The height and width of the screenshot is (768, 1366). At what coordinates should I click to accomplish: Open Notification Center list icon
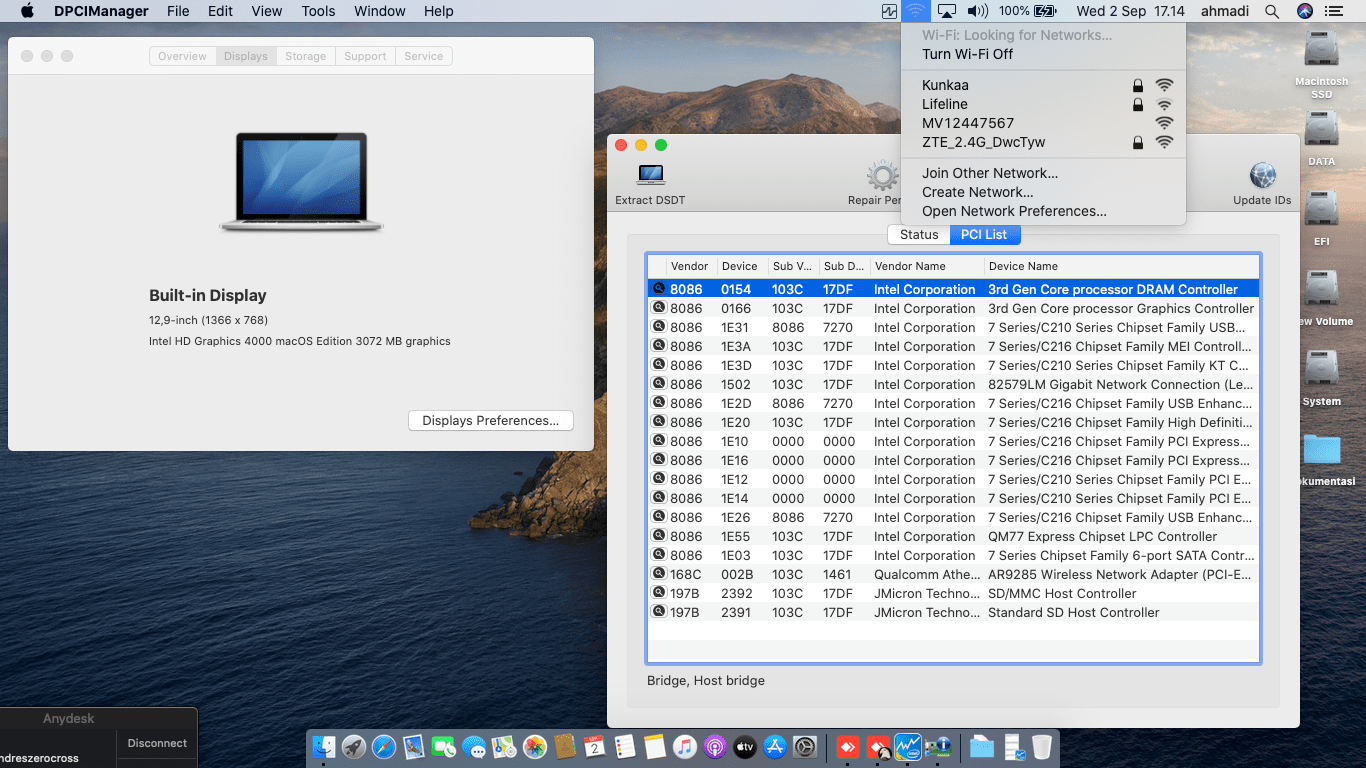pos(1334,11)
